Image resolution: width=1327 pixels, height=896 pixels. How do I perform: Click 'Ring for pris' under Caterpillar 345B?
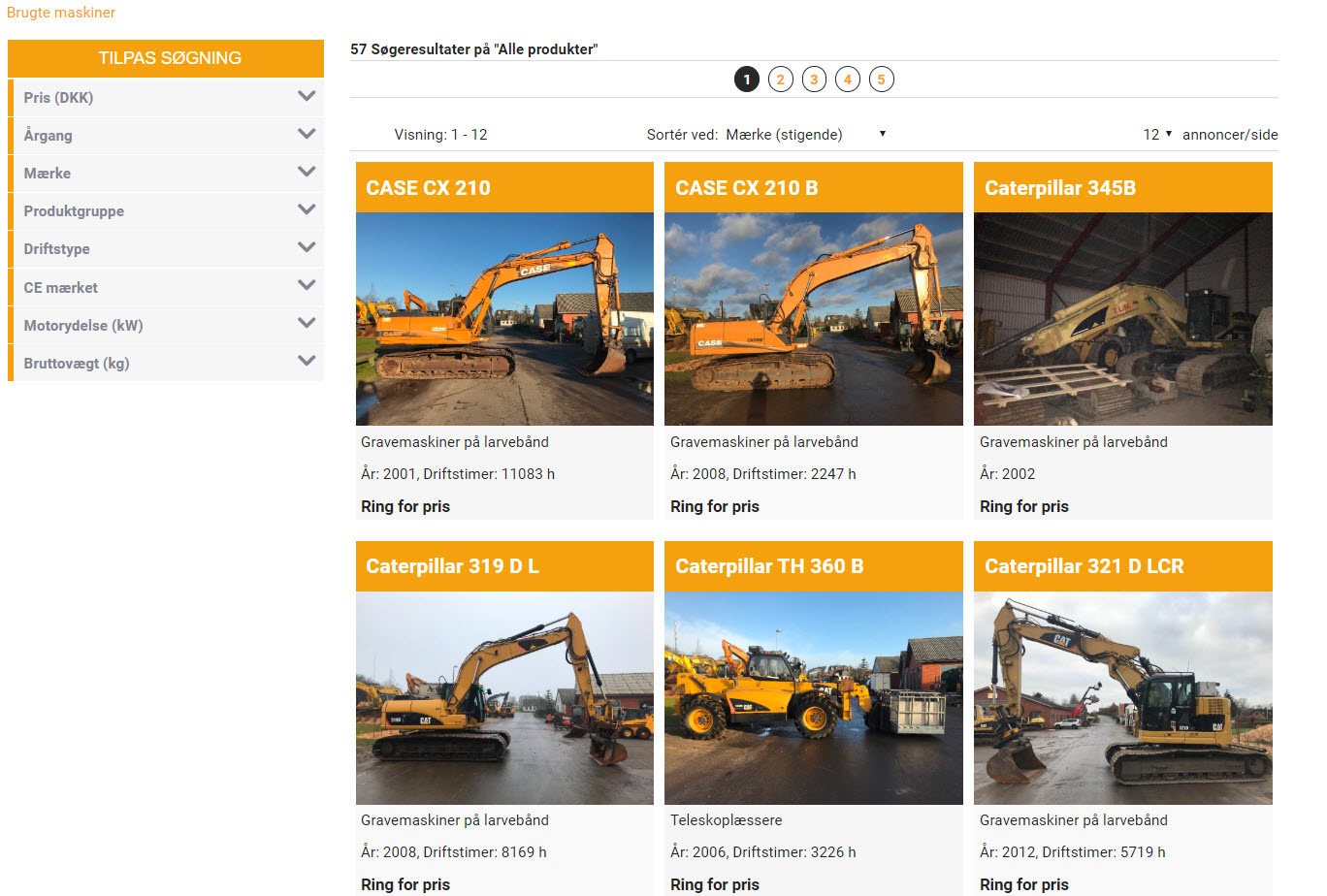(1024, 506)
